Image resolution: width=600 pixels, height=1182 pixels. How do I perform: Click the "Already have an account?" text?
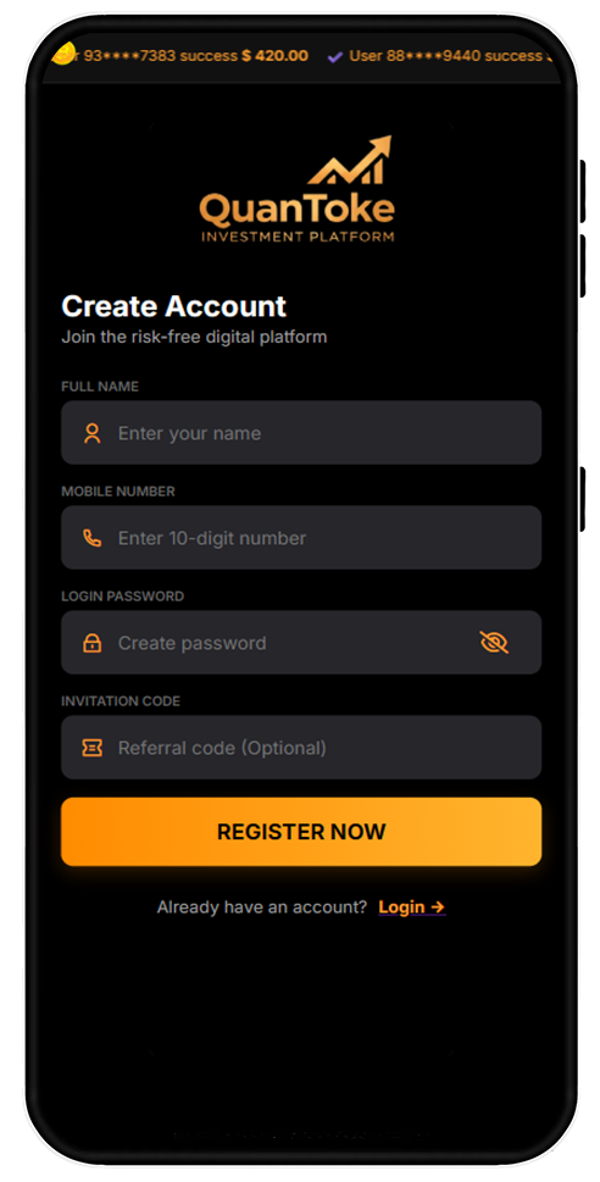click(x=262, y=907)
